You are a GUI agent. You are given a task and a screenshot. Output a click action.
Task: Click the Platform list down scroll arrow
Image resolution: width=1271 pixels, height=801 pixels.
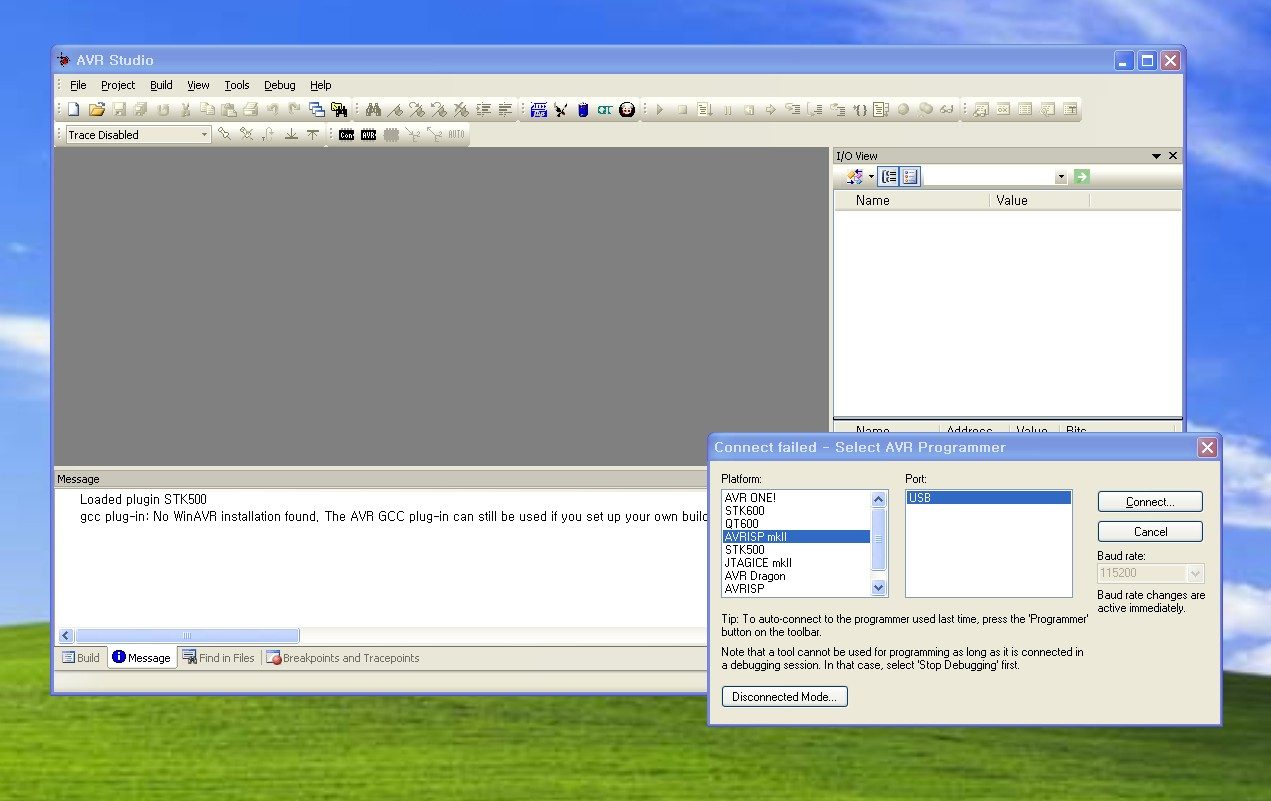pyautogui.click(x=879, y=589)
